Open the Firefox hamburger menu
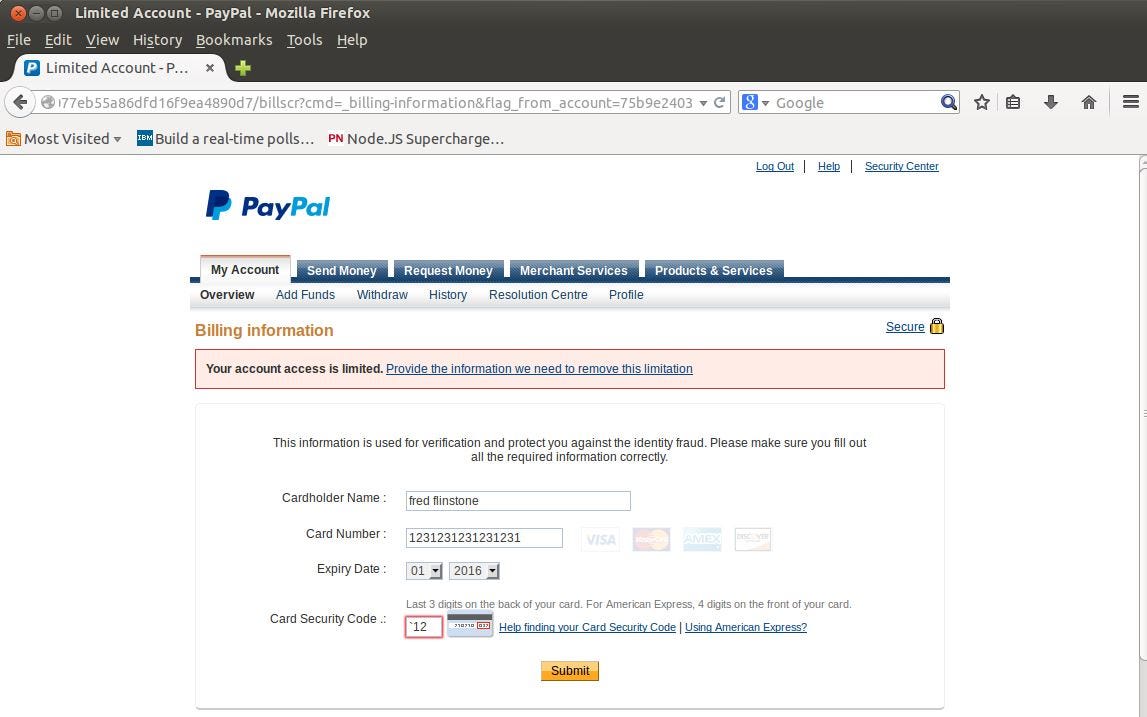Screen dimensions: 1147x717 (1130, 102)
